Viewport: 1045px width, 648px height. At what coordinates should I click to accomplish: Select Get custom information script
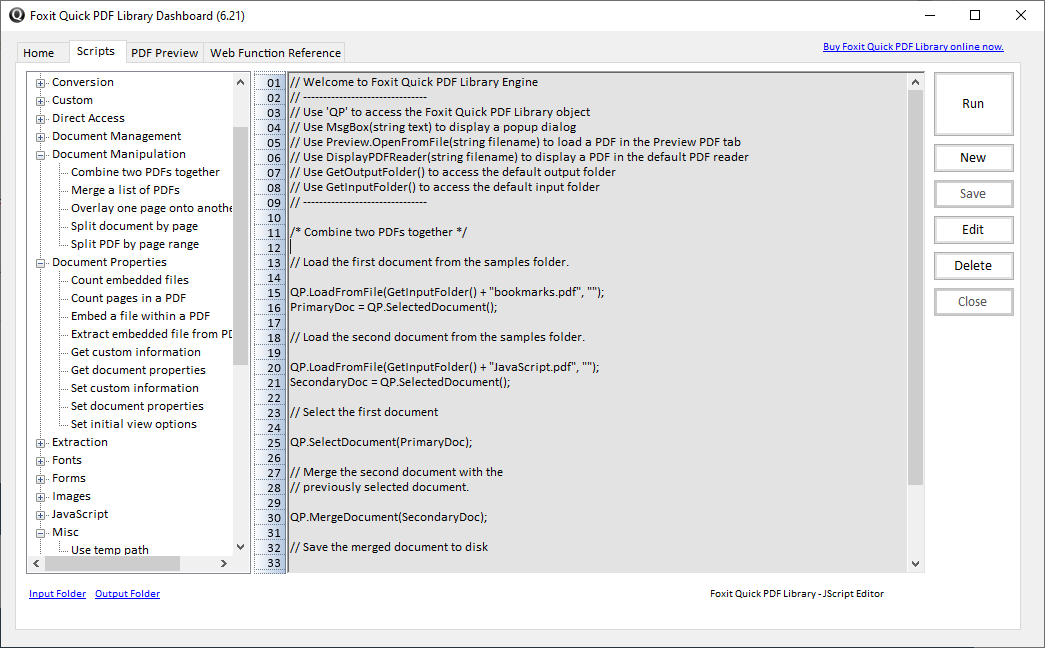coord(136,352)
